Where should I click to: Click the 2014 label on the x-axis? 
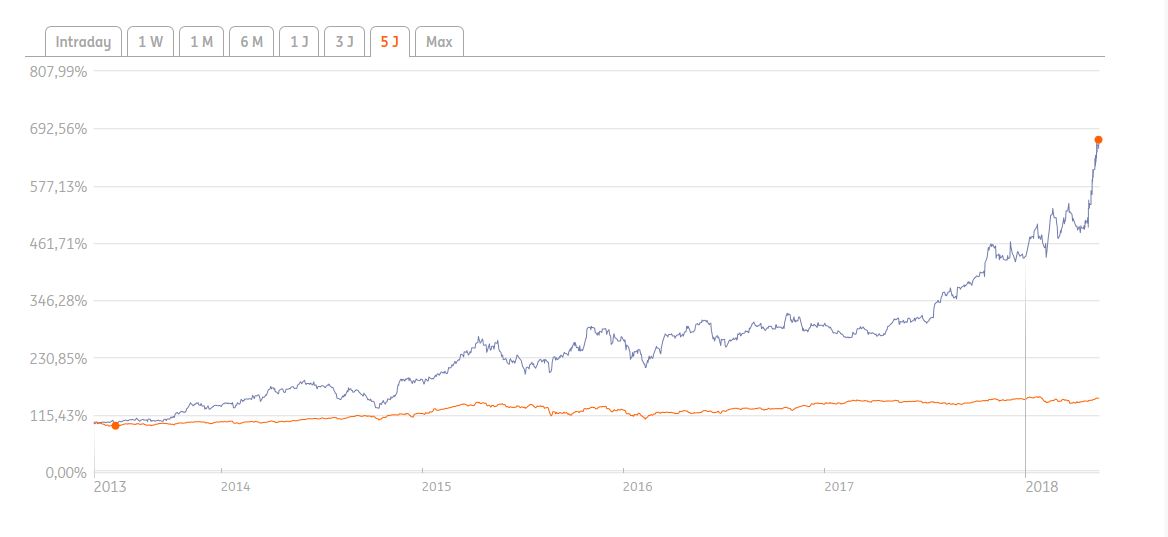coord(235,487)
